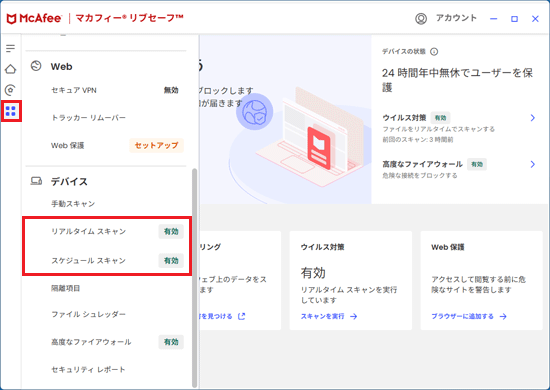Image resolution: width=550 pixels, height=390 pixels.
Task: Click 無効 status beside セキュア VPN
Action: [171, 90]
